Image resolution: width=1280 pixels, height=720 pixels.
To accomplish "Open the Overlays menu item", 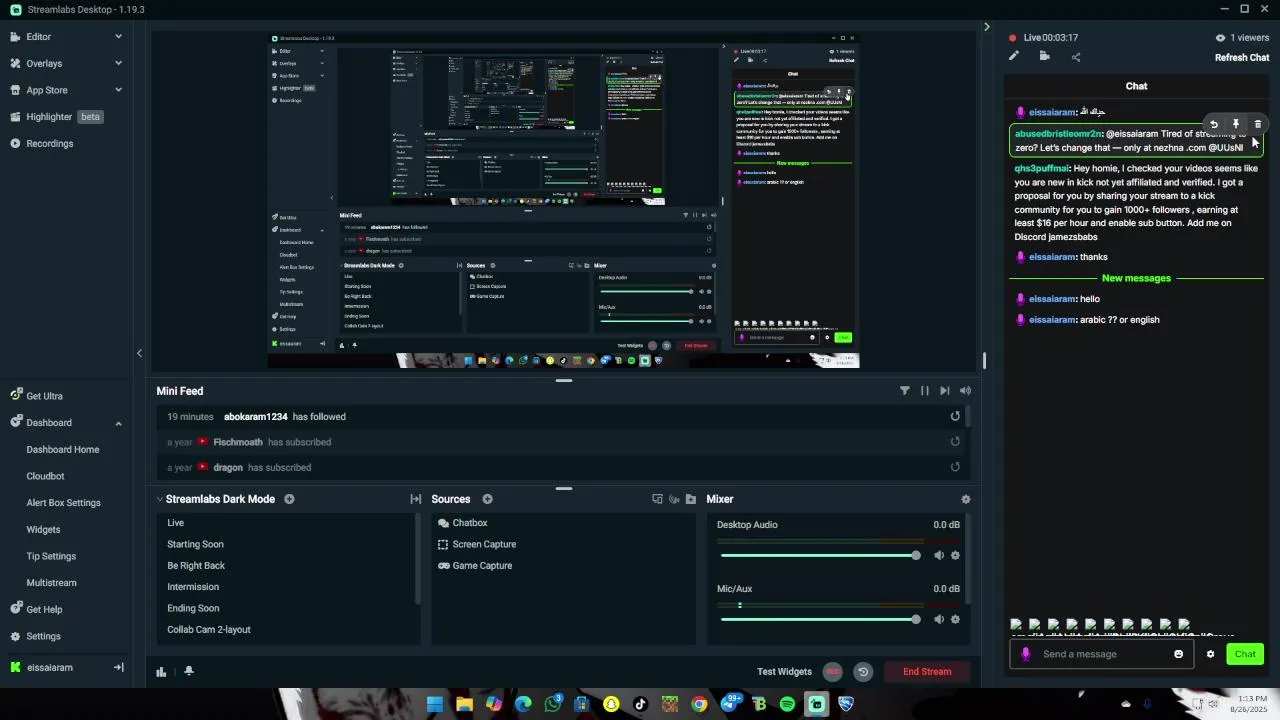I will point(44,63).
